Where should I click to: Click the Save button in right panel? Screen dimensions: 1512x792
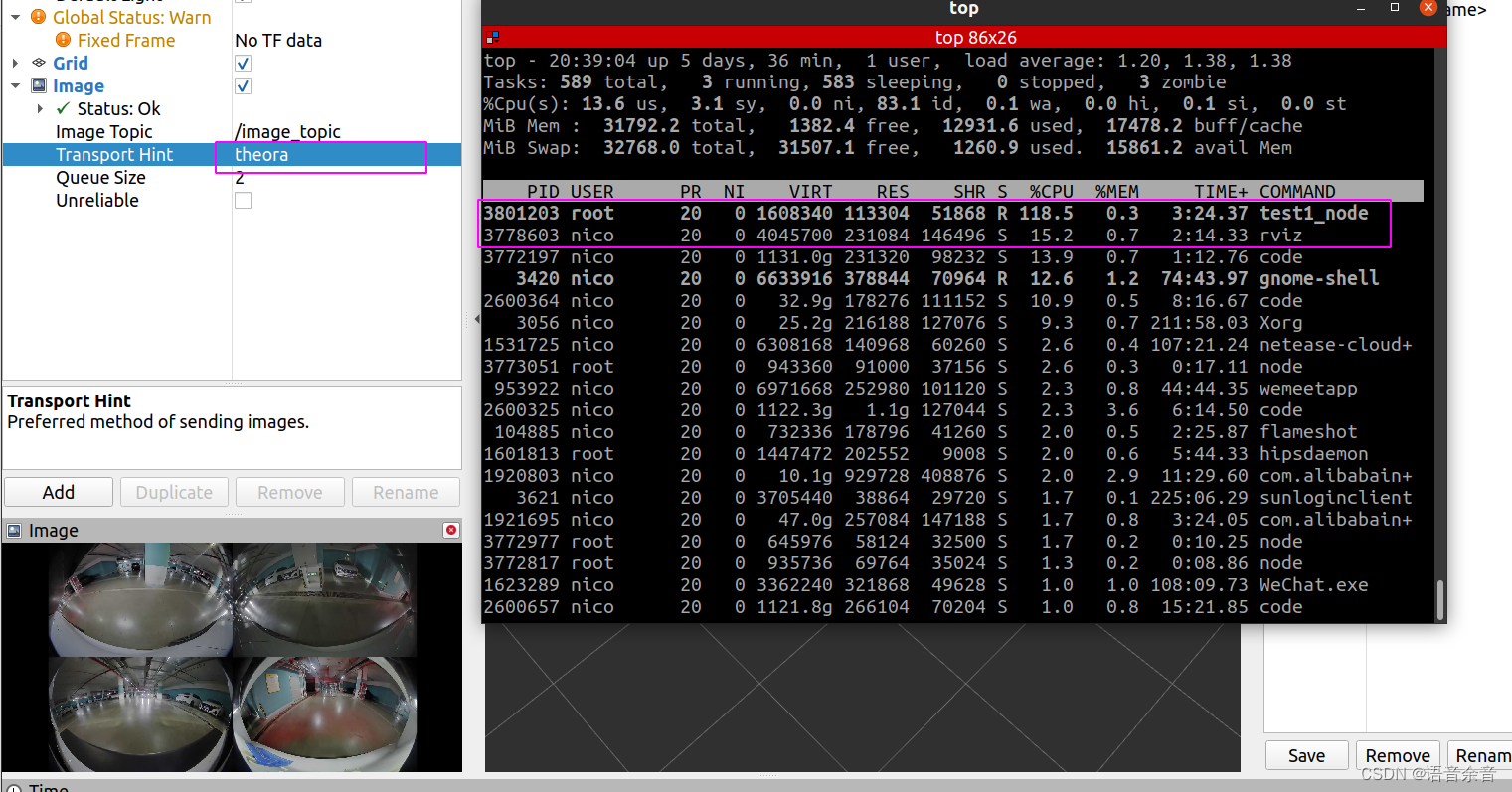click(x=1306, y=756)
